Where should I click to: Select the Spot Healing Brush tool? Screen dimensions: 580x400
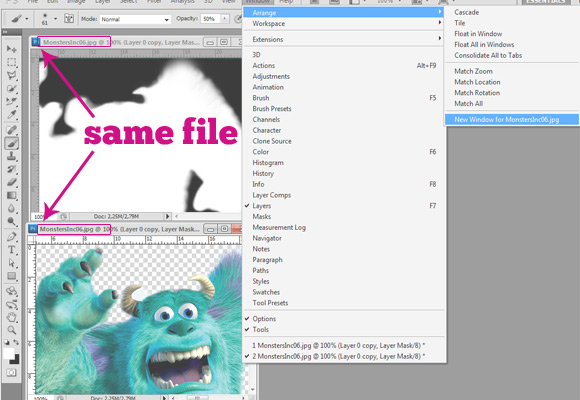tap(11, 130)
